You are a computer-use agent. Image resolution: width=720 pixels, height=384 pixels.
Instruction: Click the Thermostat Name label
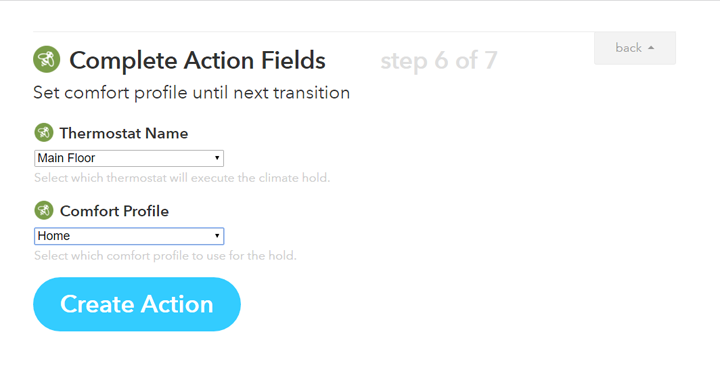[124, 133]
